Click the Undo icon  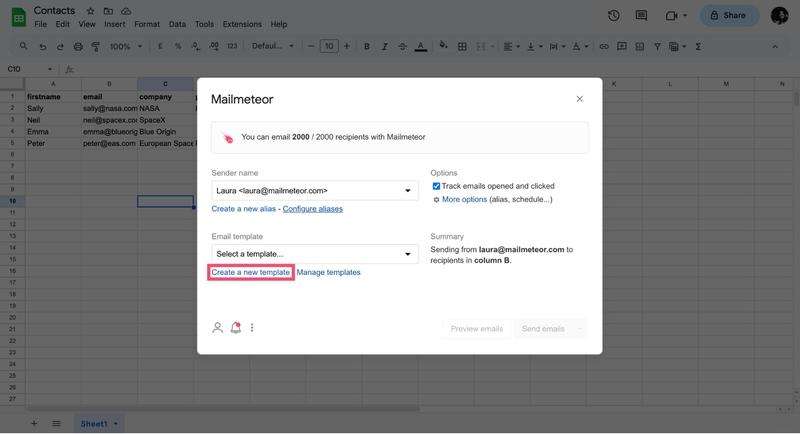click(x=42, y=46)
